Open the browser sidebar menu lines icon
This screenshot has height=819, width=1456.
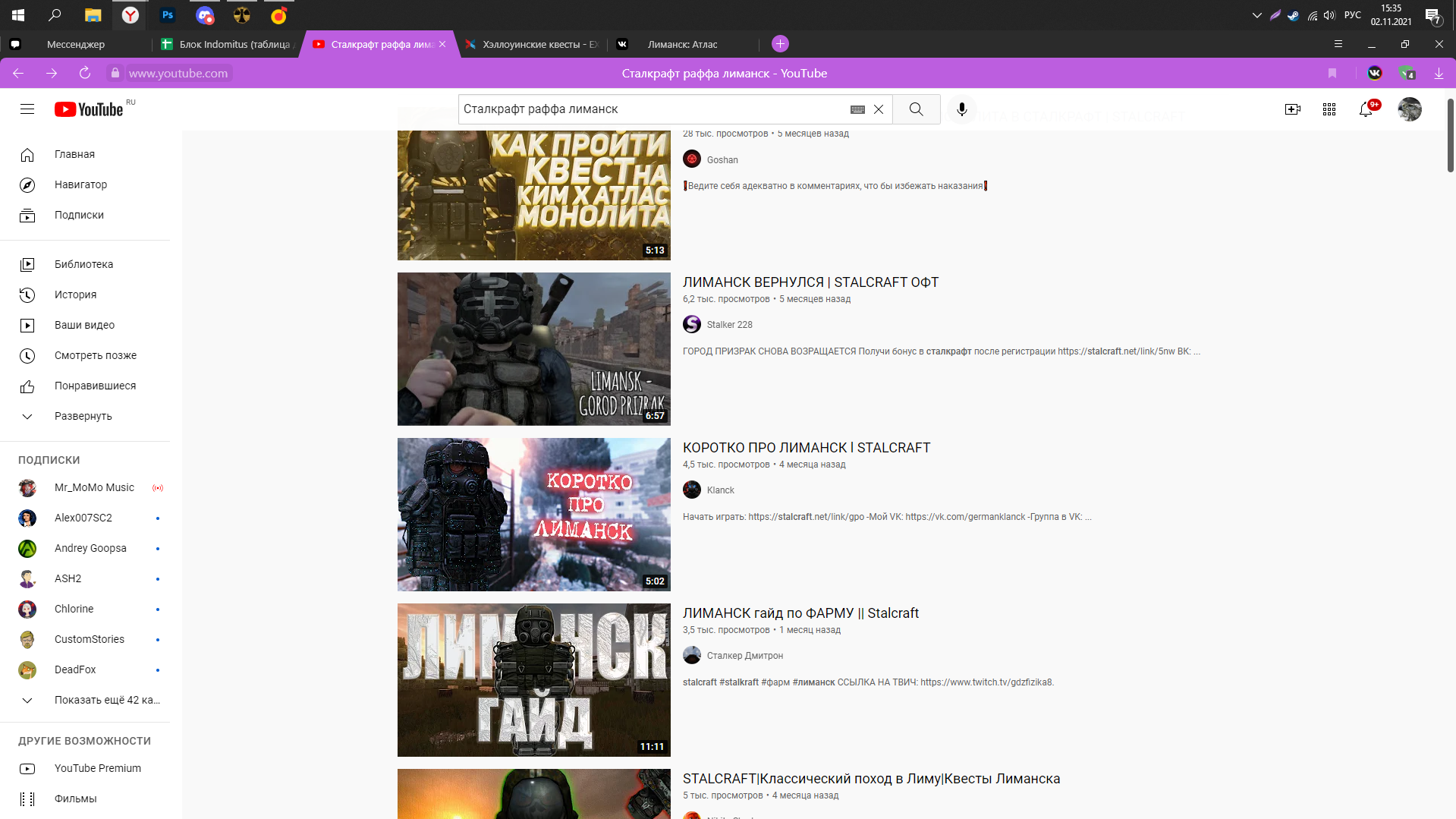pyautogui.click(x=1338, y=44)
